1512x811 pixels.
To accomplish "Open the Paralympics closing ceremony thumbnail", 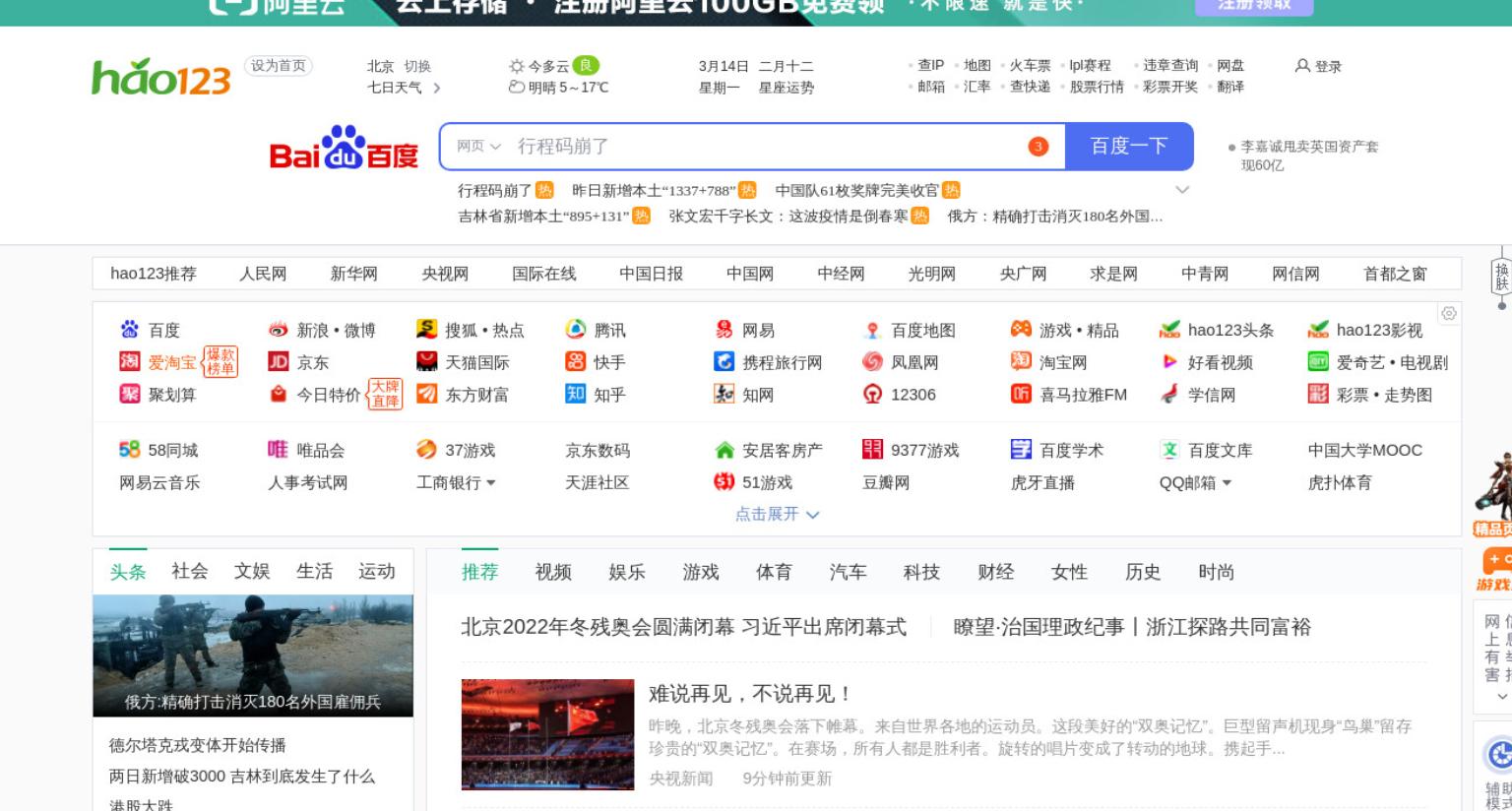I will point(547,734).
